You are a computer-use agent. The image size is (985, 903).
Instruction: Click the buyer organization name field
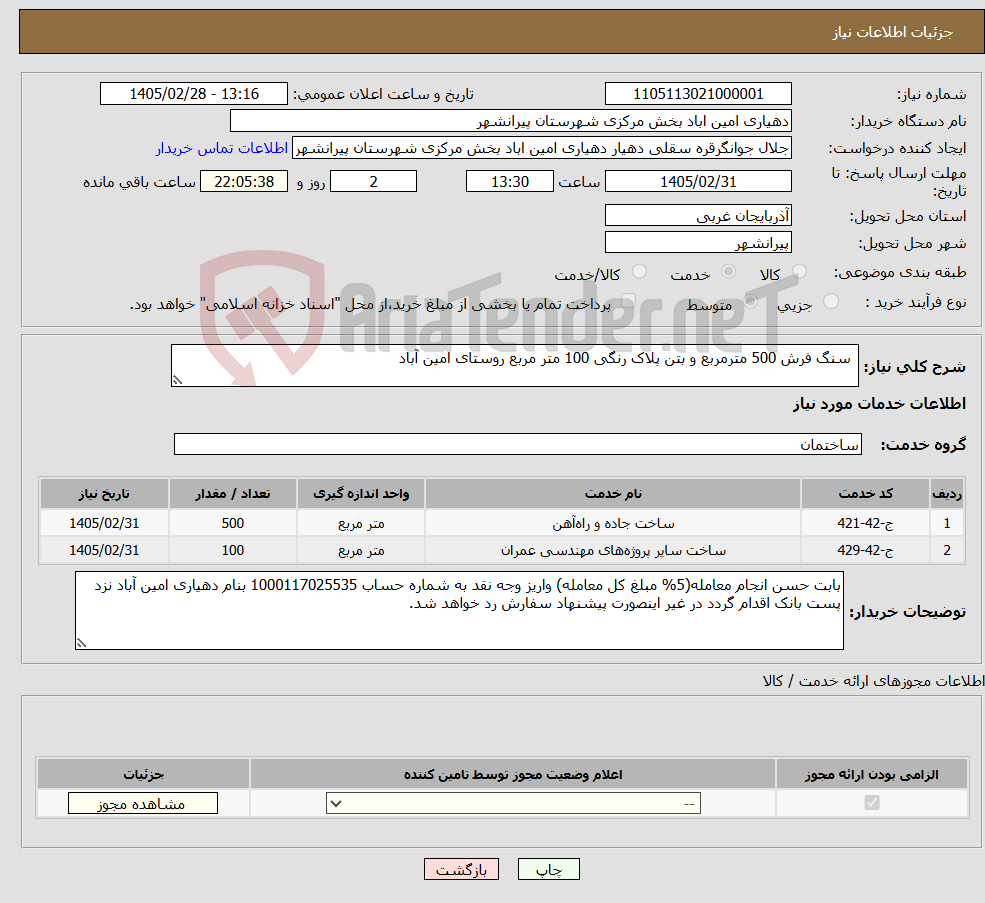511,121
